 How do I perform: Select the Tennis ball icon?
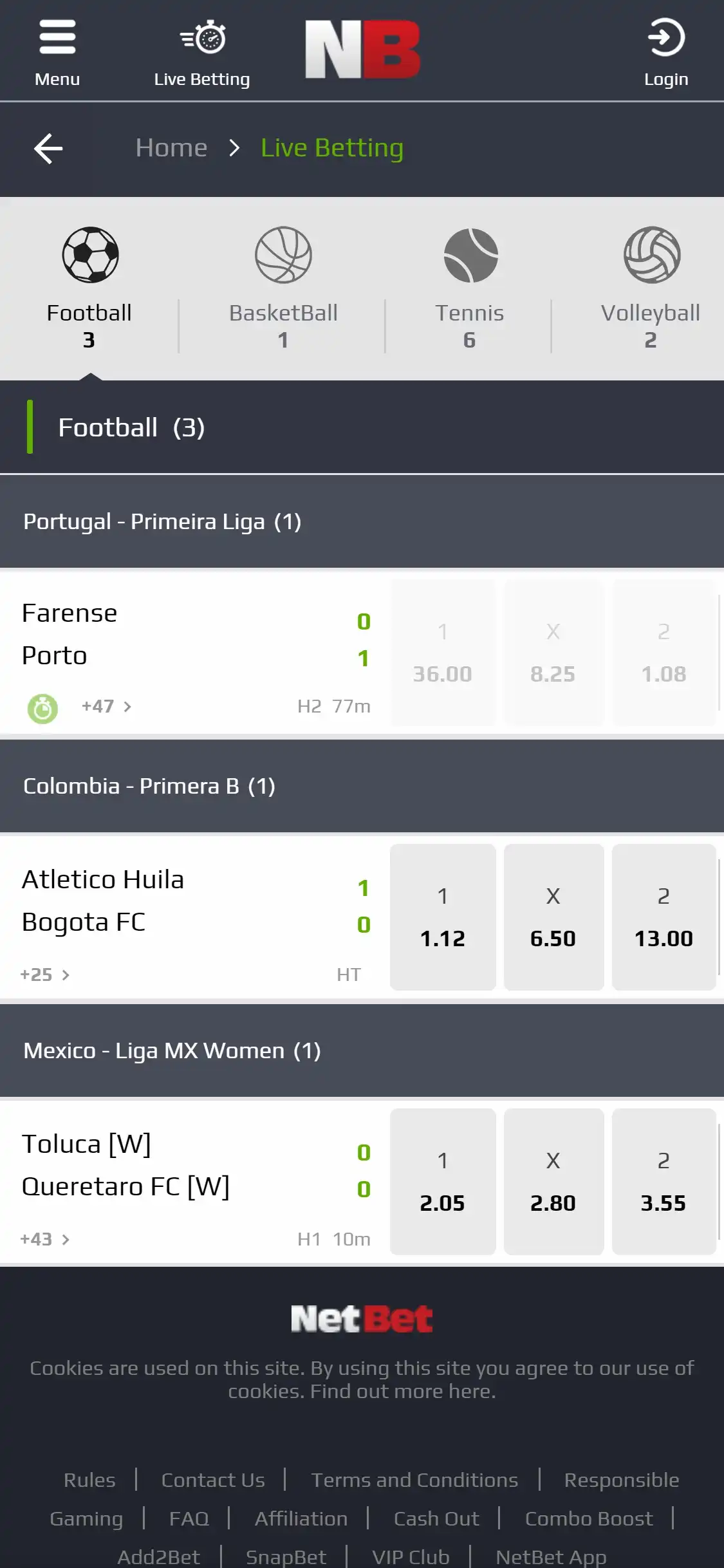click(x=470, y=256)
